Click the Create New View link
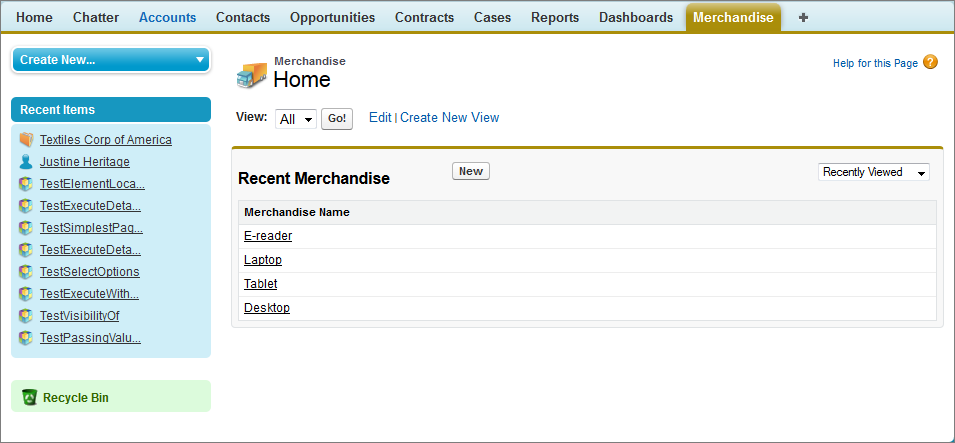The image size is (955, 443). (449, 117)
